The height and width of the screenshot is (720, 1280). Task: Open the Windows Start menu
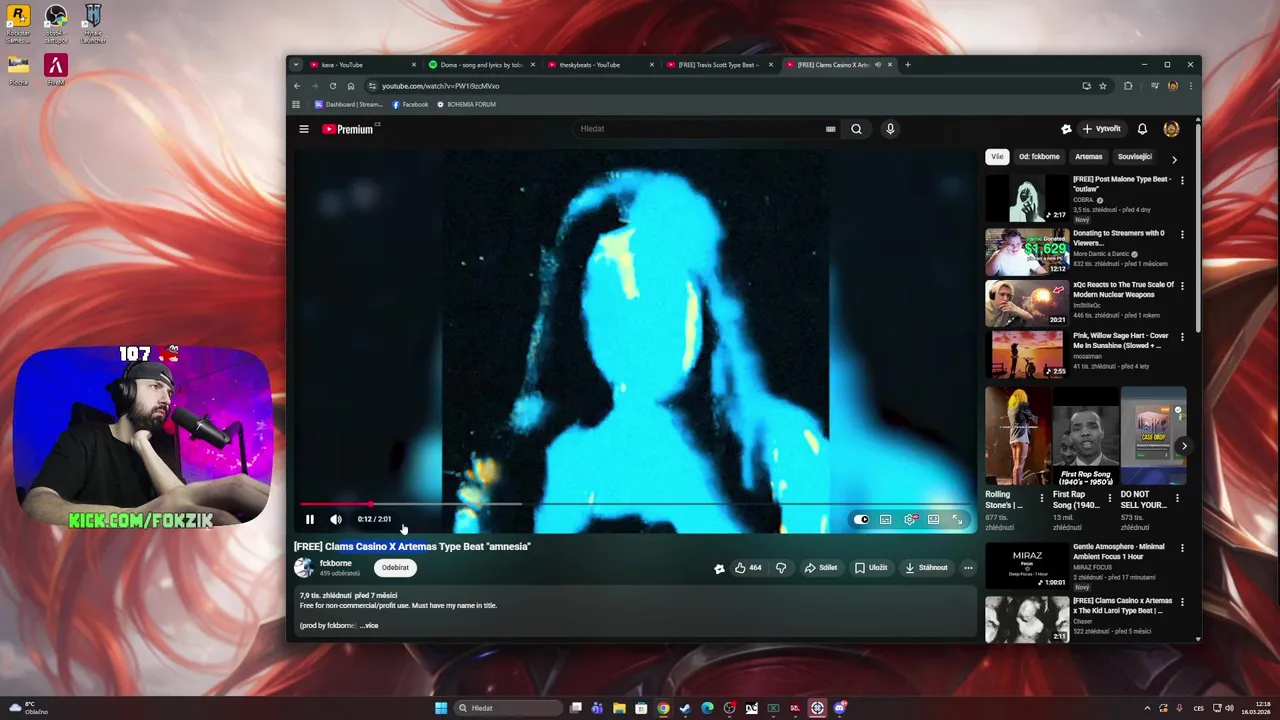tap(441, 708)
